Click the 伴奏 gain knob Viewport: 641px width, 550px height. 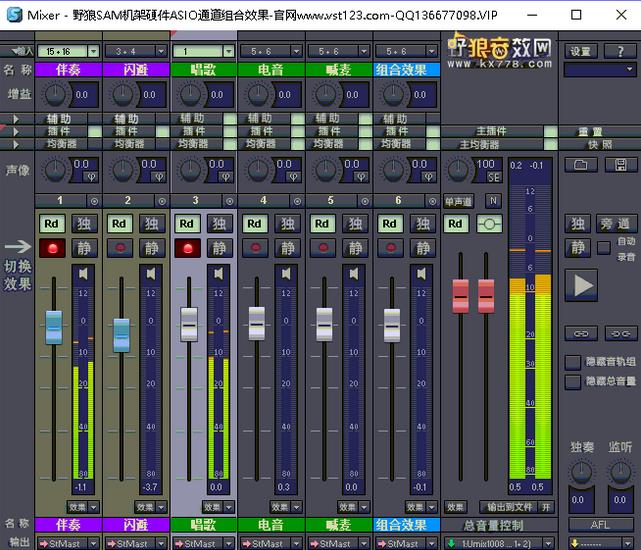(55, 94)
